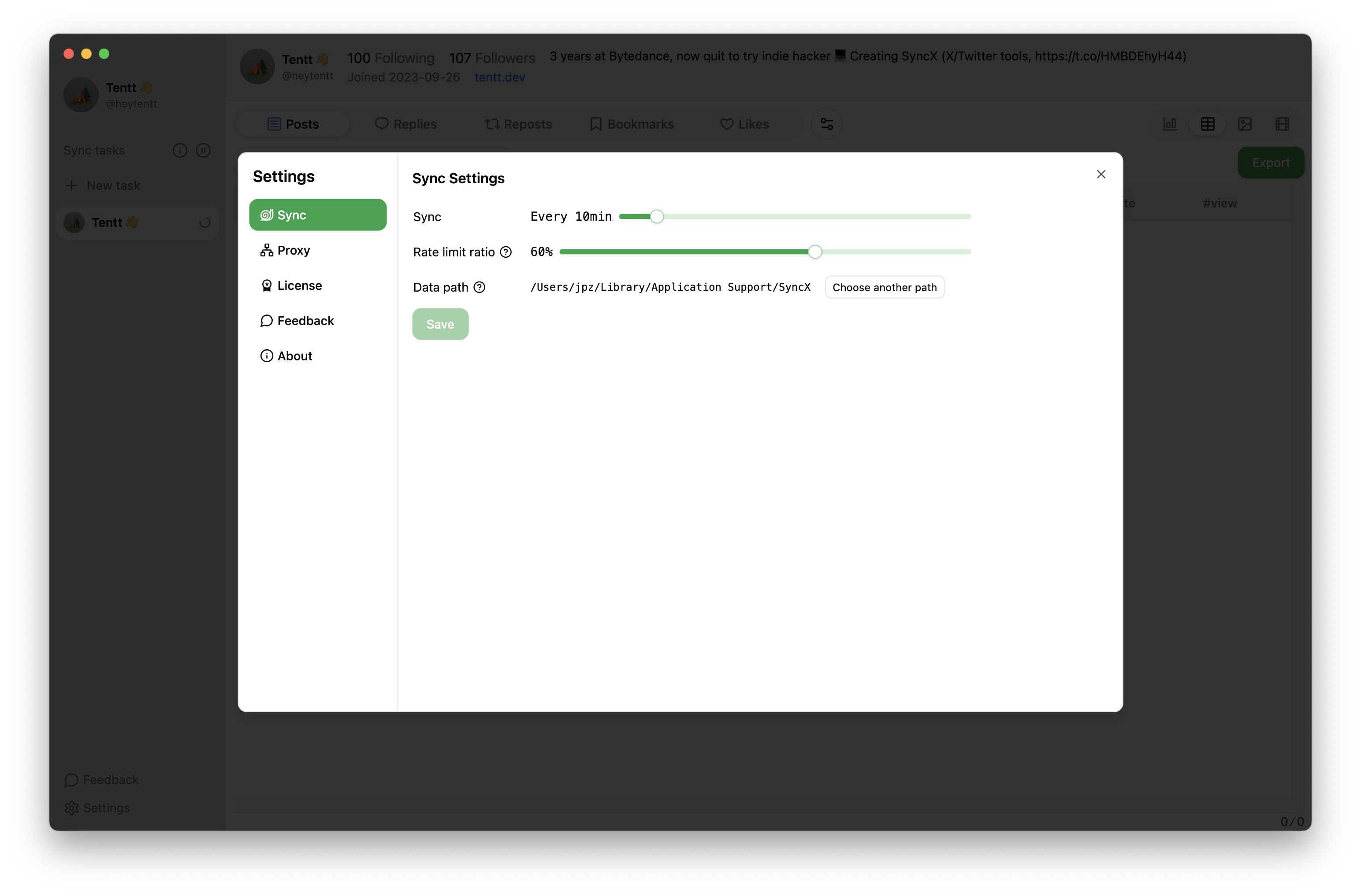The height and width of the screenshot is (896, 1361).
Task: Click the Save button
Action: click(440, 324)
